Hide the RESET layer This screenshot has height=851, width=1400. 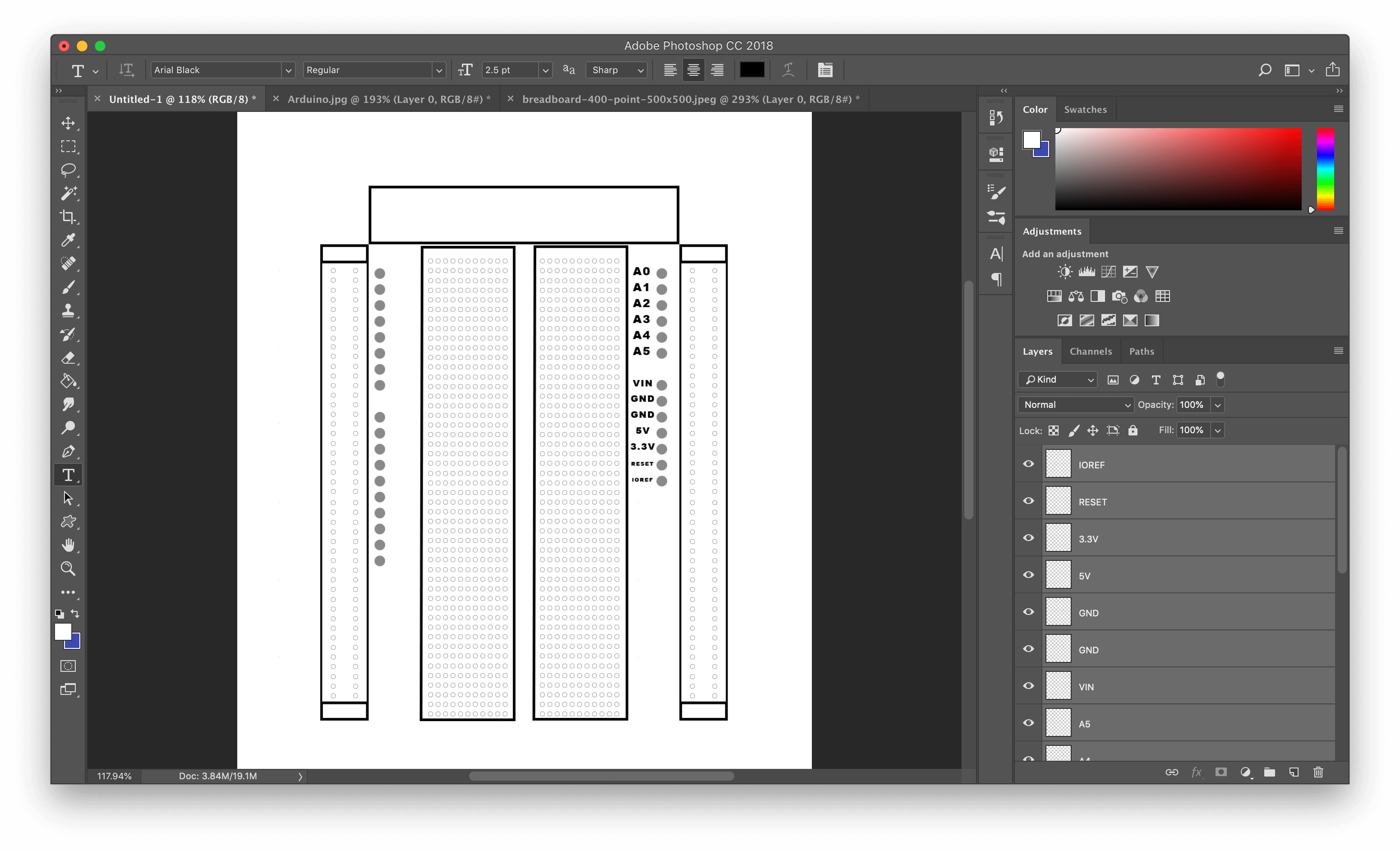(x=1028, y=501)
